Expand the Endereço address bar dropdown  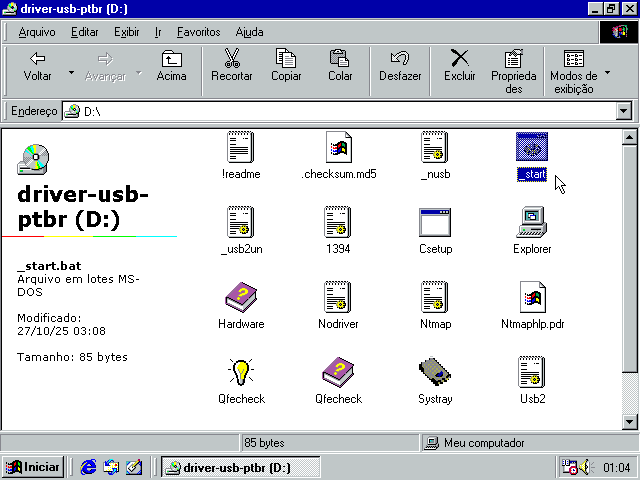tap(624, 112)
